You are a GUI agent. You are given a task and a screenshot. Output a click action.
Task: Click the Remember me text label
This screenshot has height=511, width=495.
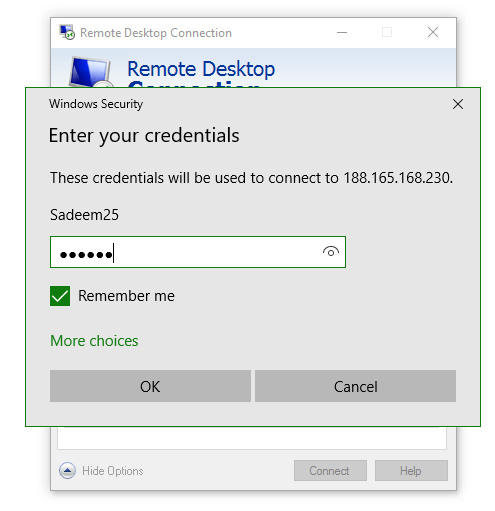point(126,296)
